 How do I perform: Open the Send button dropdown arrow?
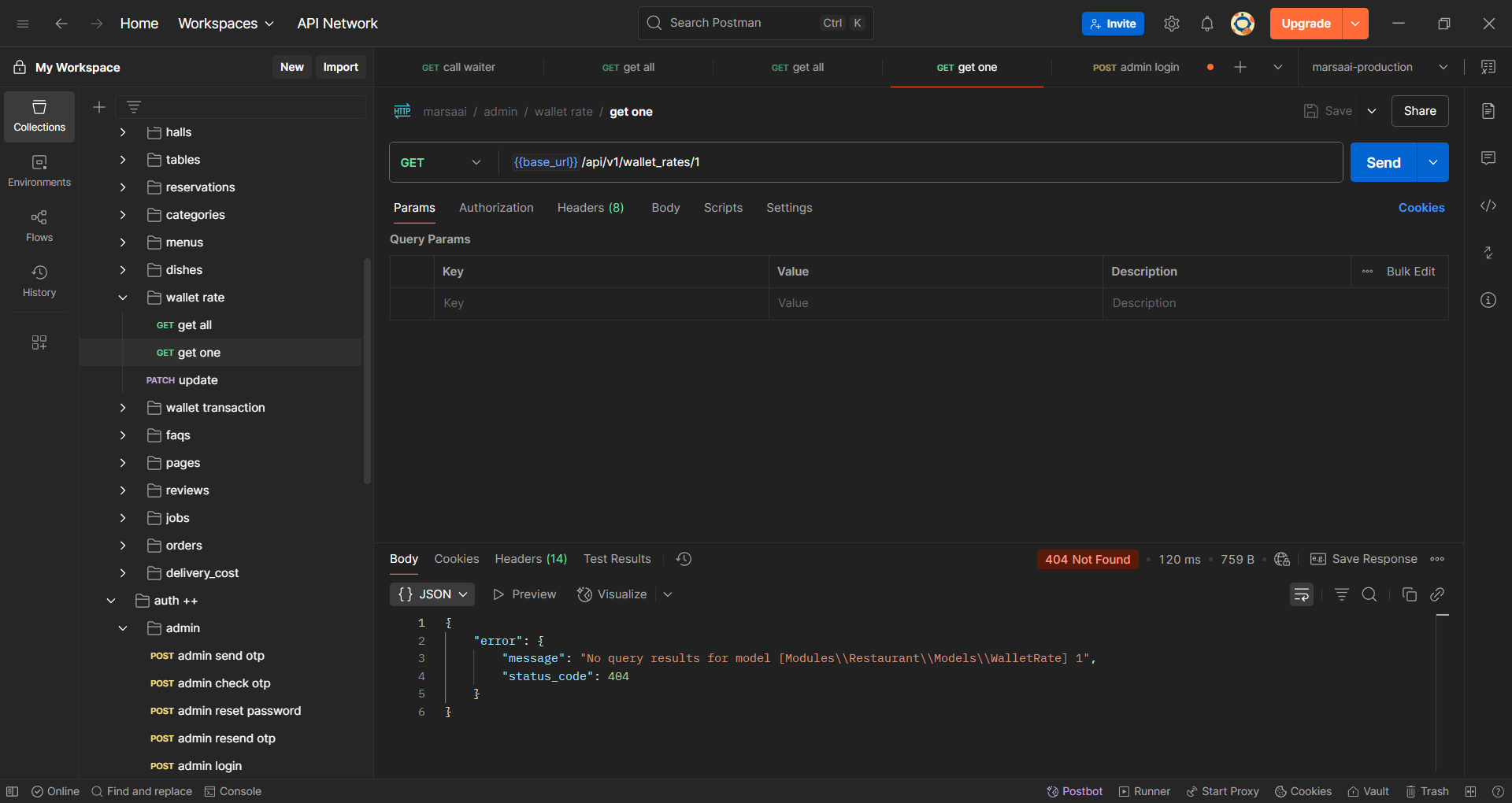click(1433, 162)
